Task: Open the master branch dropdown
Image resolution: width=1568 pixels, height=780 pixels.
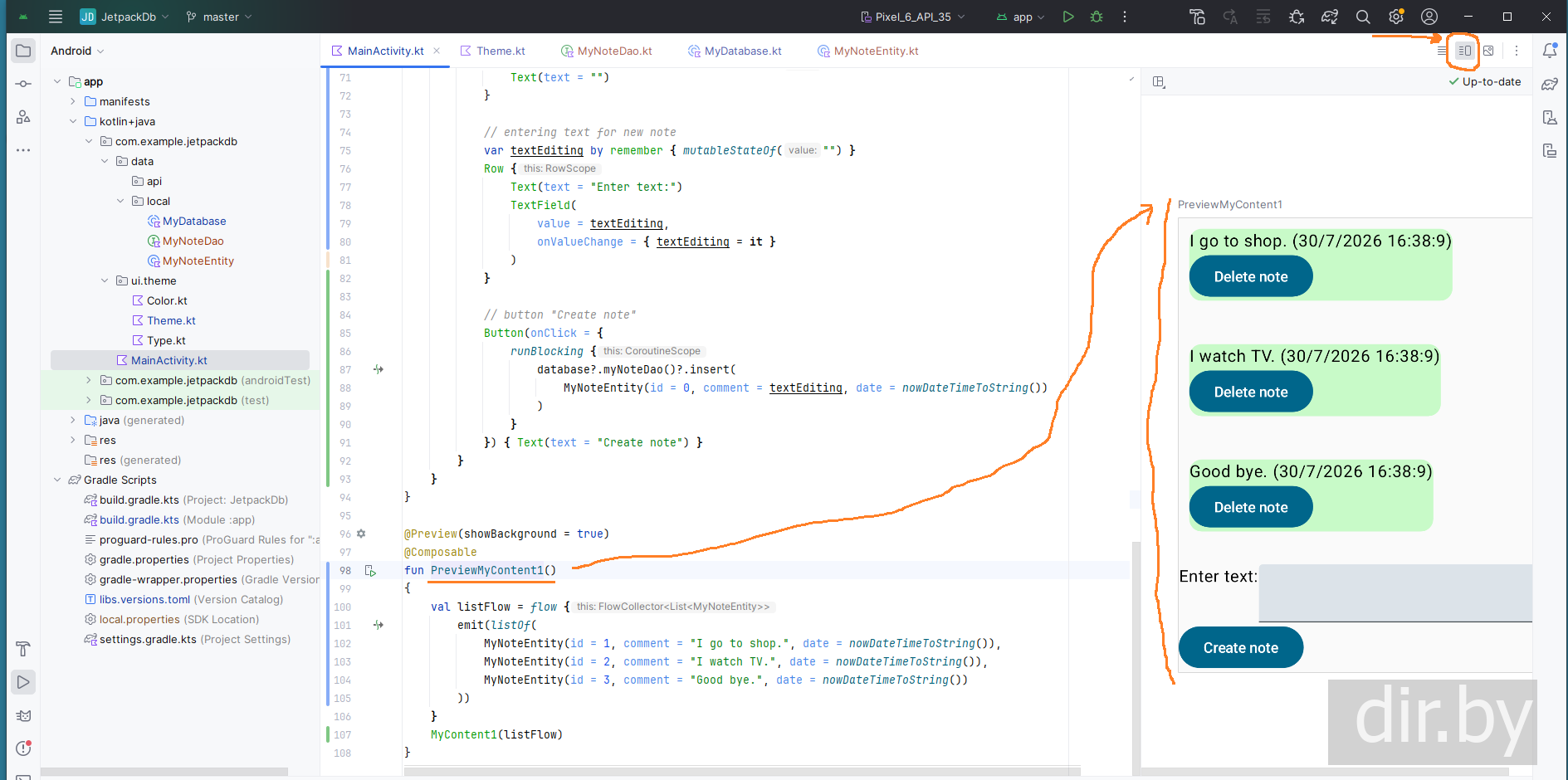Action: coord(219,17)
